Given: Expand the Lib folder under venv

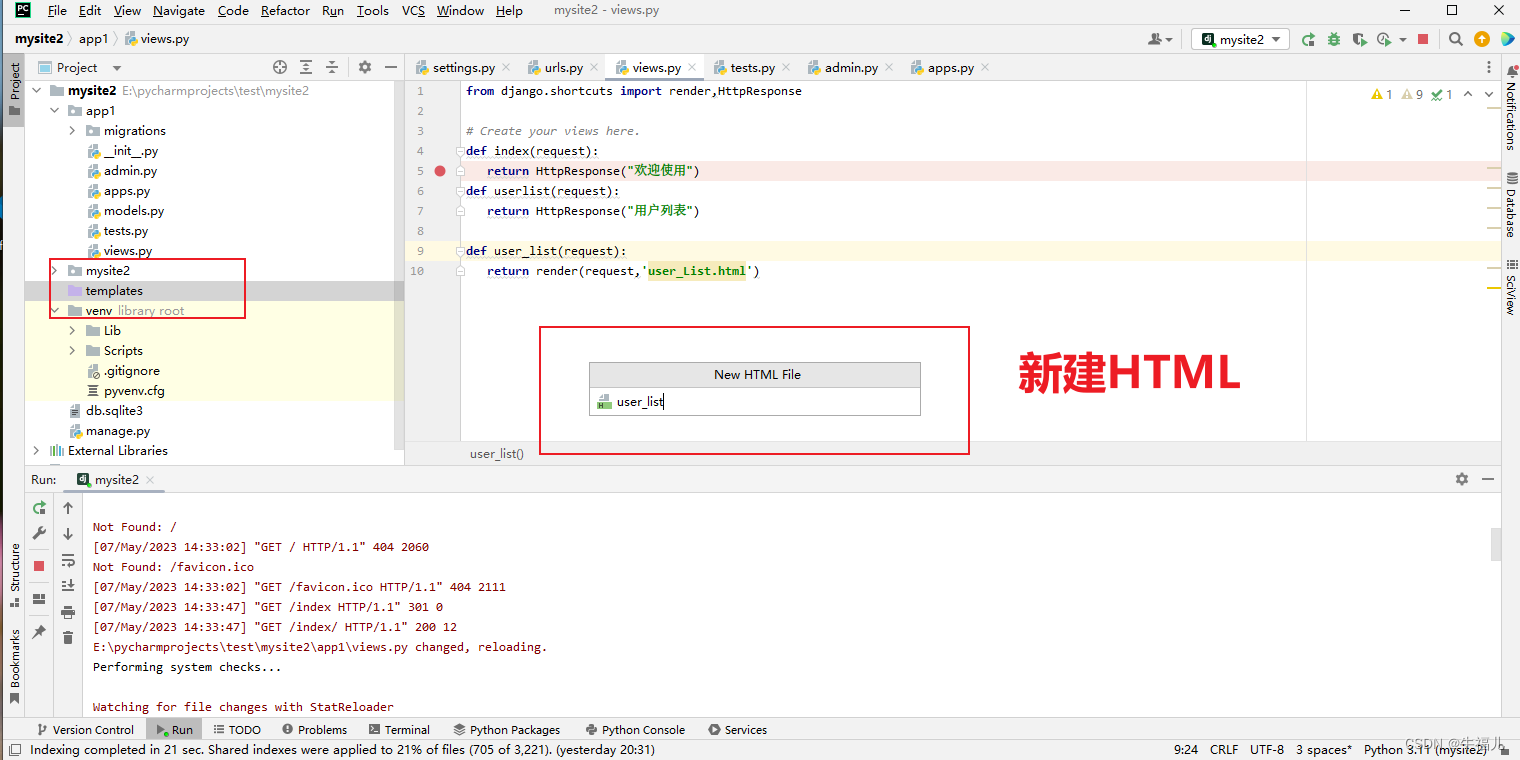Looking at the screenshot, I should click(x=73, y=331).
